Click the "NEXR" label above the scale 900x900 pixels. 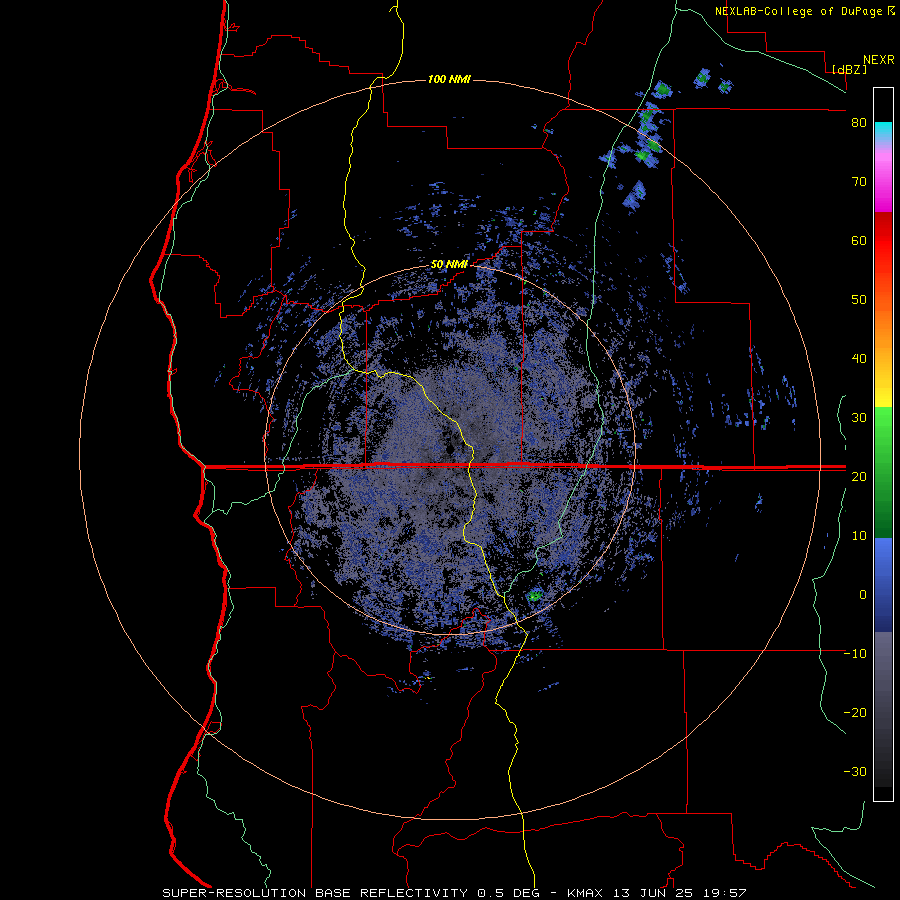(879, 60)
